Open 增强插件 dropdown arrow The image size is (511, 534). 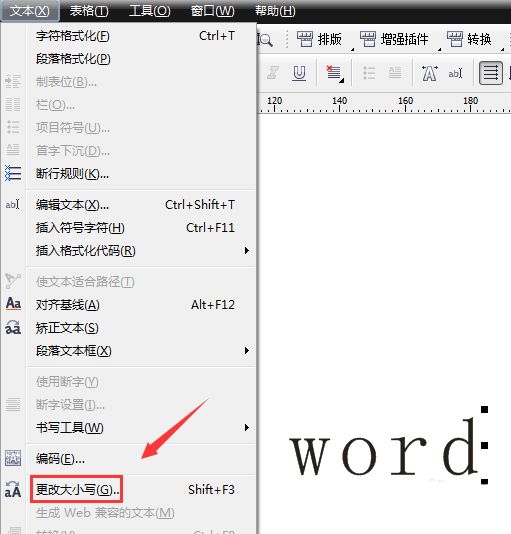439,49
